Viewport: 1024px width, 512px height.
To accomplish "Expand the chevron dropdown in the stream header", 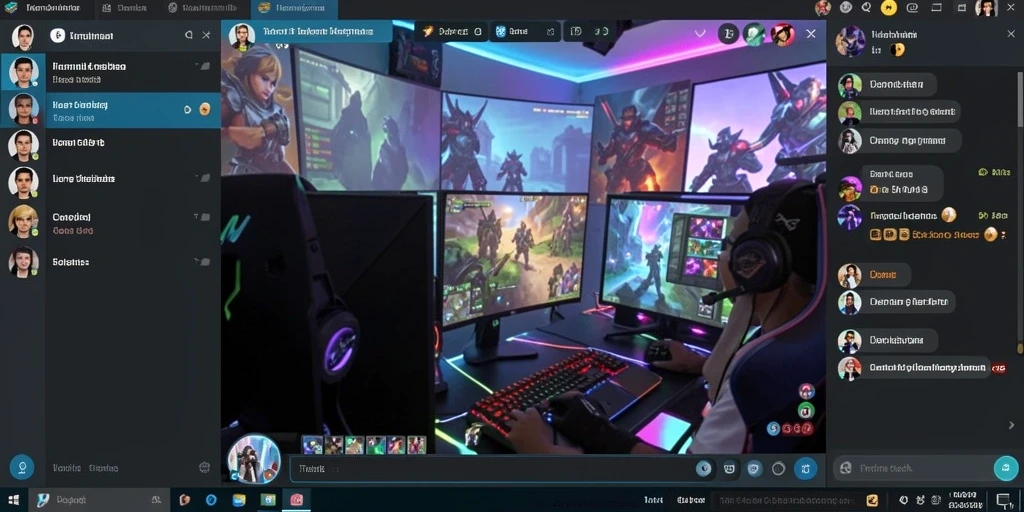I will (x=700, y=33).
